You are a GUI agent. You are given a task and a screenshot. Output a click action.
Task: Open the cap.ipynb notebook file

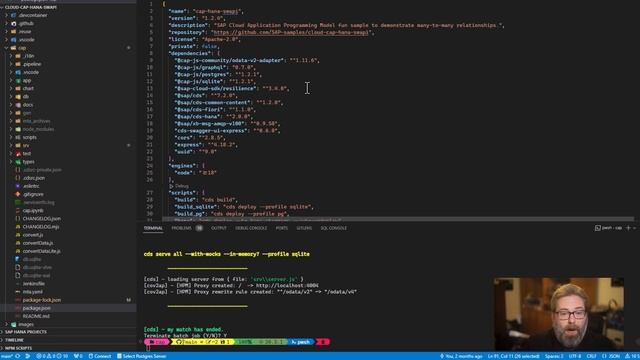pyautogui.click(x=33, y=211)
